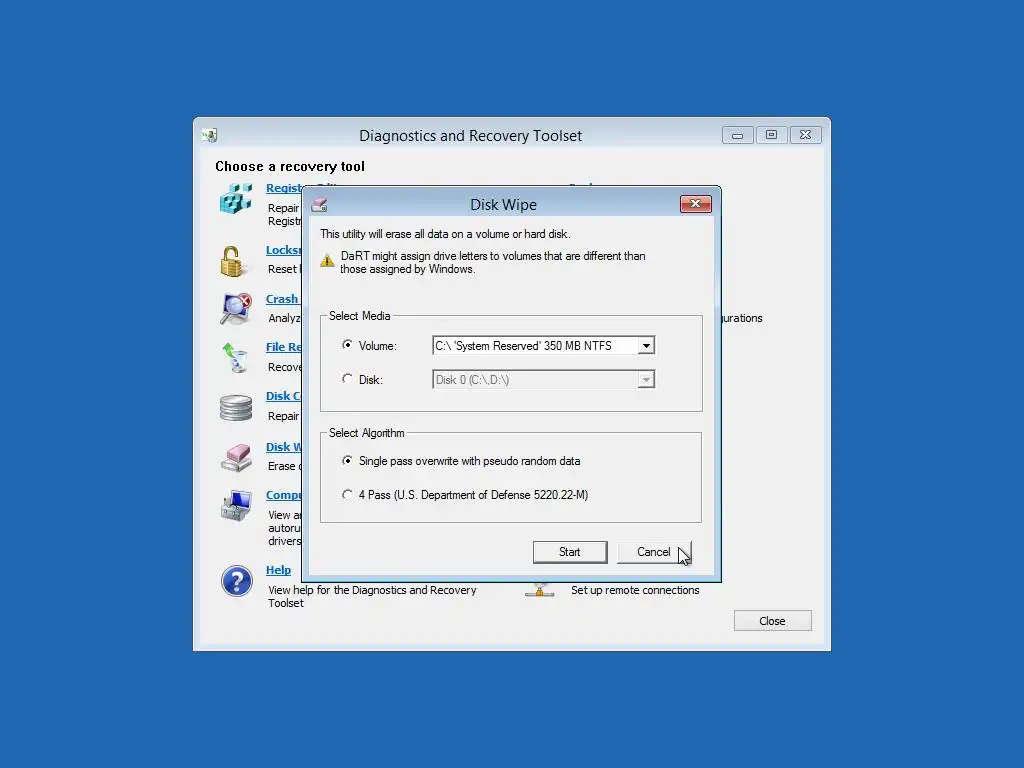Click the File Restore recycle bin icon
Screen dimensions: 1024x768
coord(235,358)
